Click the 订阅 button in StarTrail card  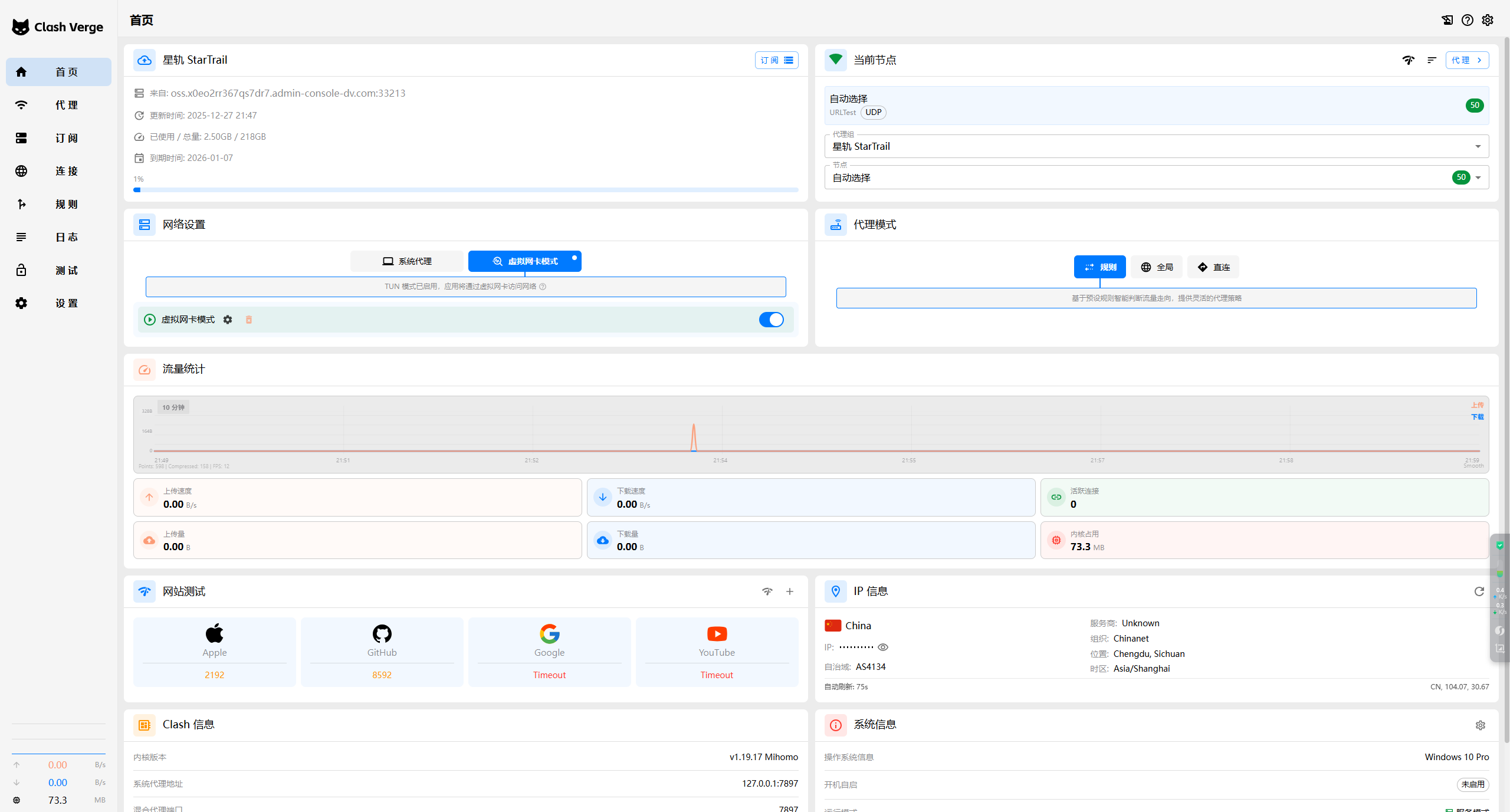(x=776, y=60)
